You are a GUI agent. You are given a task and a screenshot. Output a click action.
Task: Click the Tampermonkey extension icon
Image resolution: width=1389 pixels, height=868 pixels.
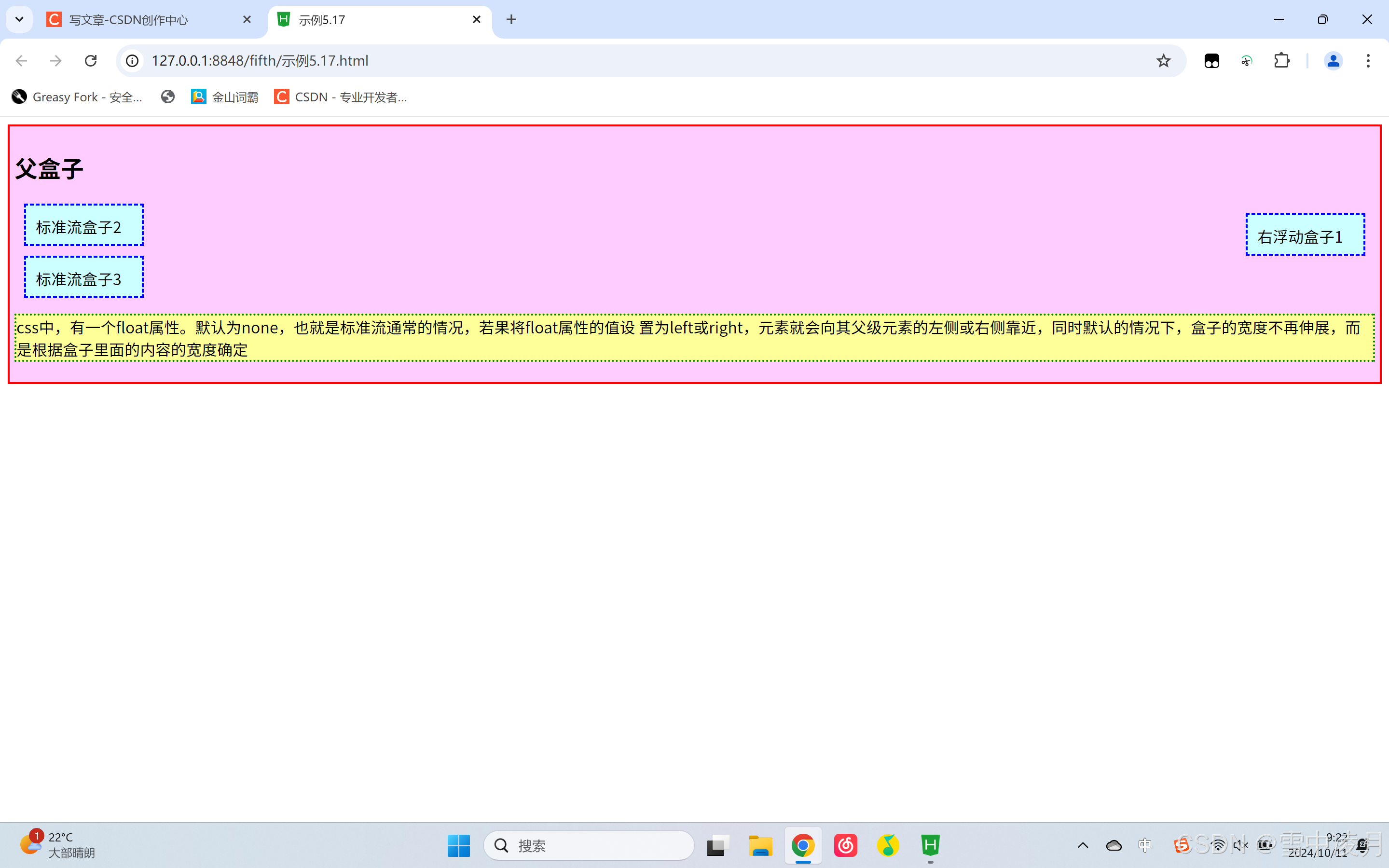pyautogui.click(x=1211, y=61)
